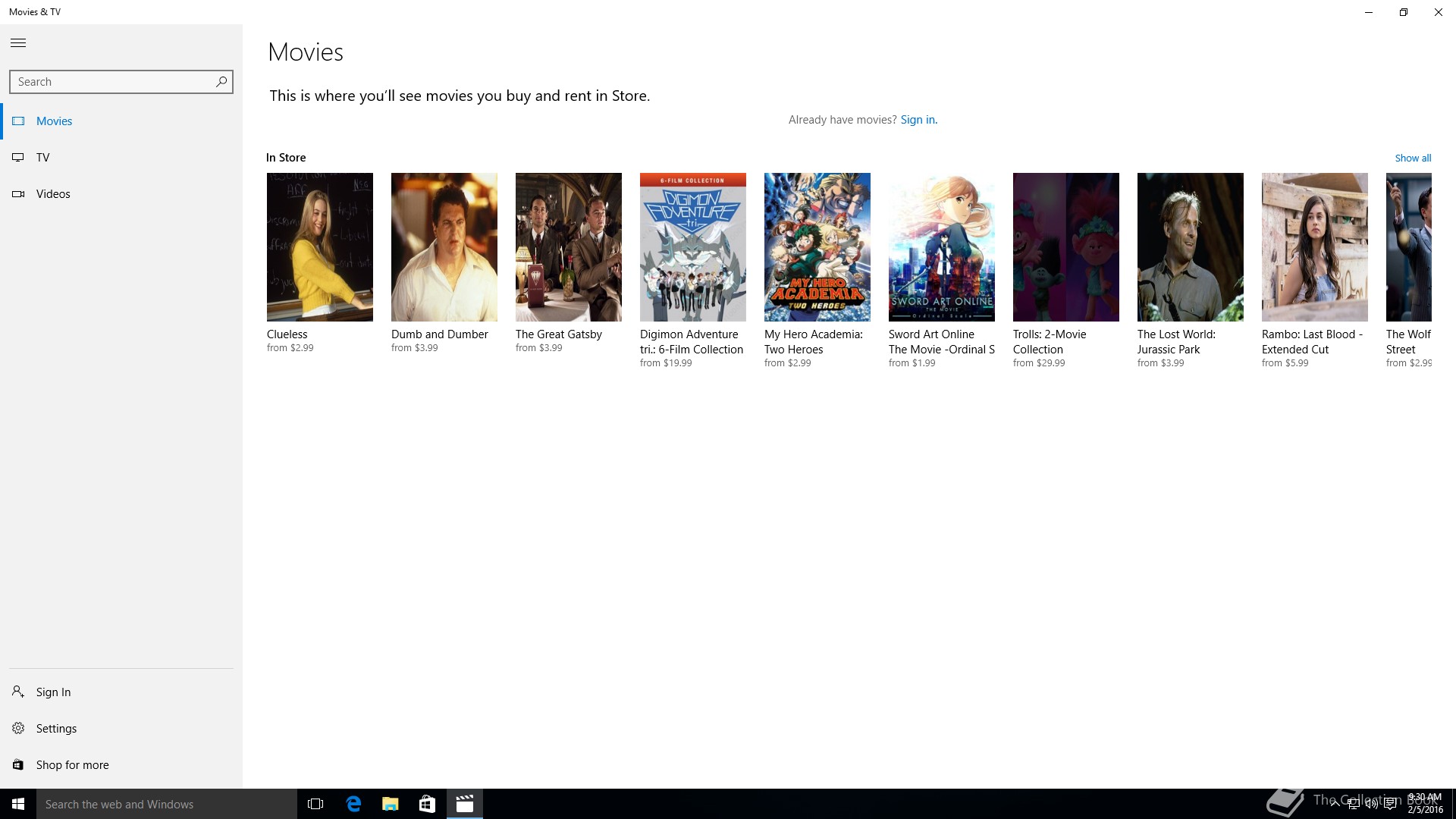Click the Movies & TV taskbar icon
The width and height of the screenshot is (1456, 819).
point(465,804)
